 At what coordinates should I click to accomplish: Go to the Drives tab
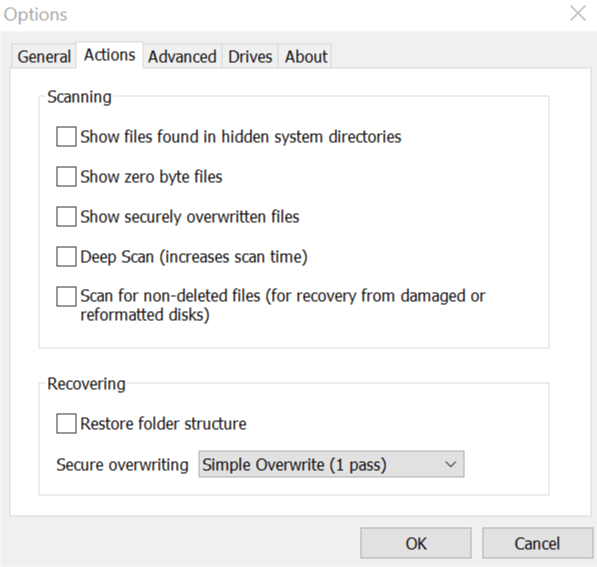pyautogui.click(x=250, y=56)
